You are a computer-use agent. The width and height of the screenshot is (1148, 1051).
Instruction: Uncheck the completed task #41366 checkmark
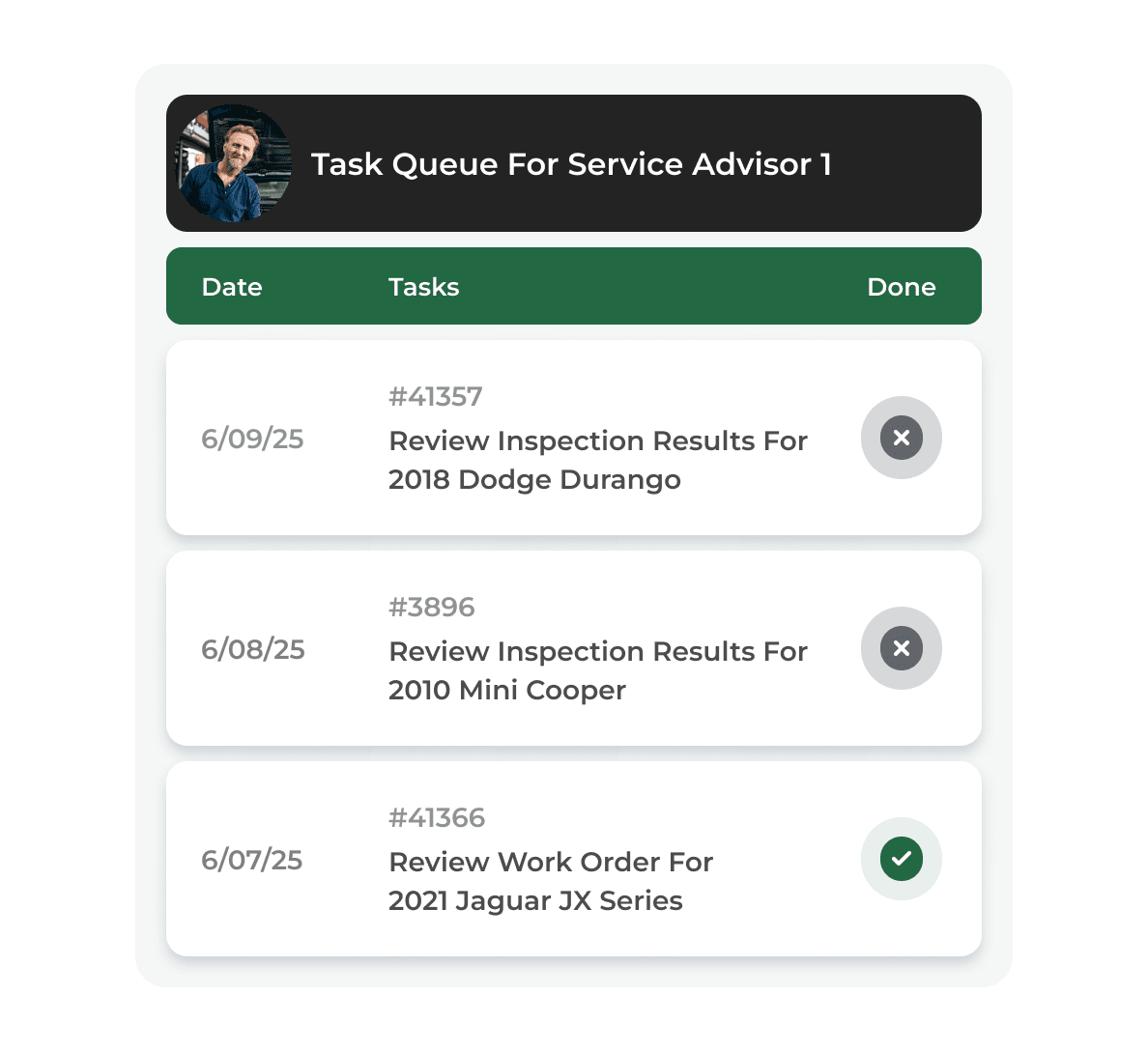point(901,859)
